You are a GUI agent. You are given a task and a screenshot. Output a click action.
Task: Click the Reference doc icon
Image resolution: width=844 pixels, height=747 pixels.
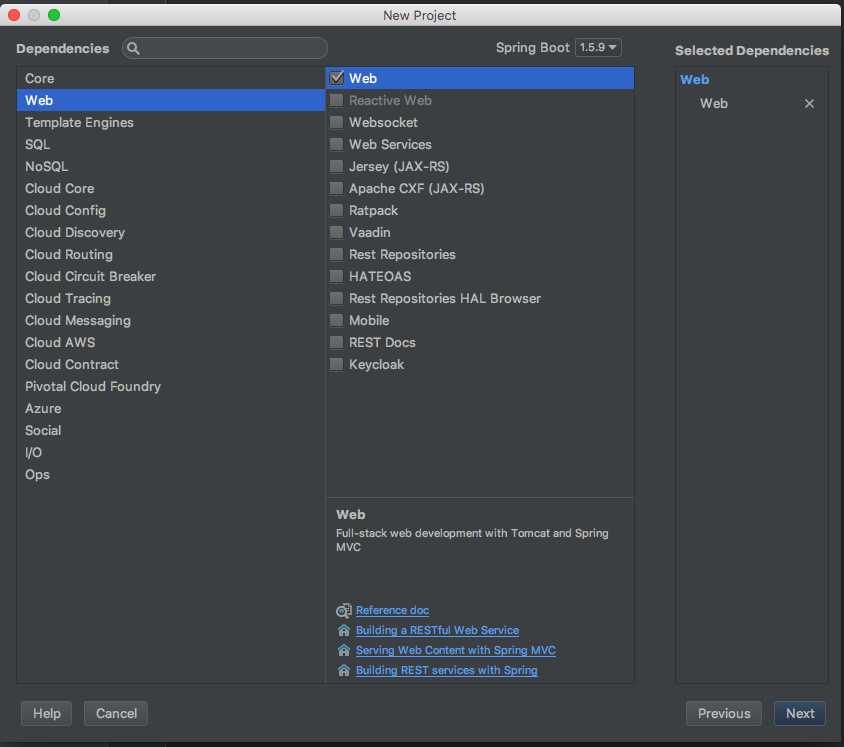tap(343, 610)
